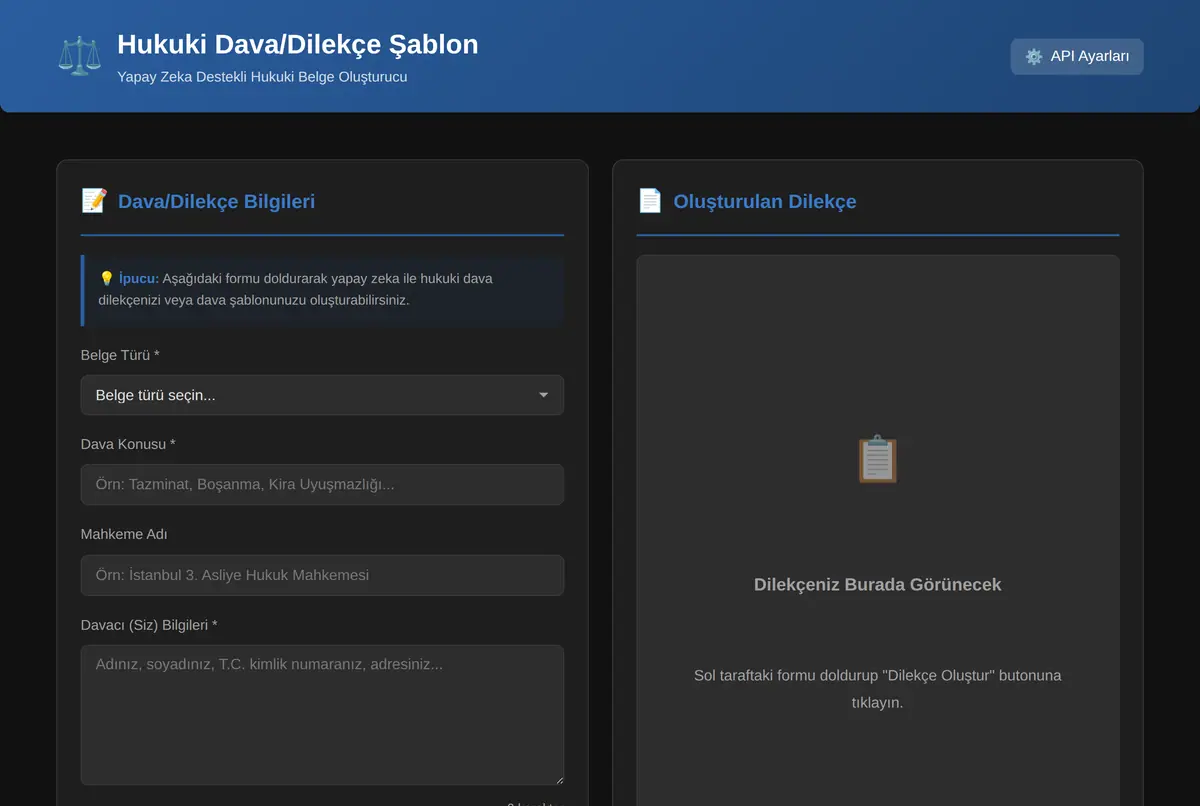Click the İpucu hint text
The width and height of the screenshot is (1200, 806).
[296, 289]
